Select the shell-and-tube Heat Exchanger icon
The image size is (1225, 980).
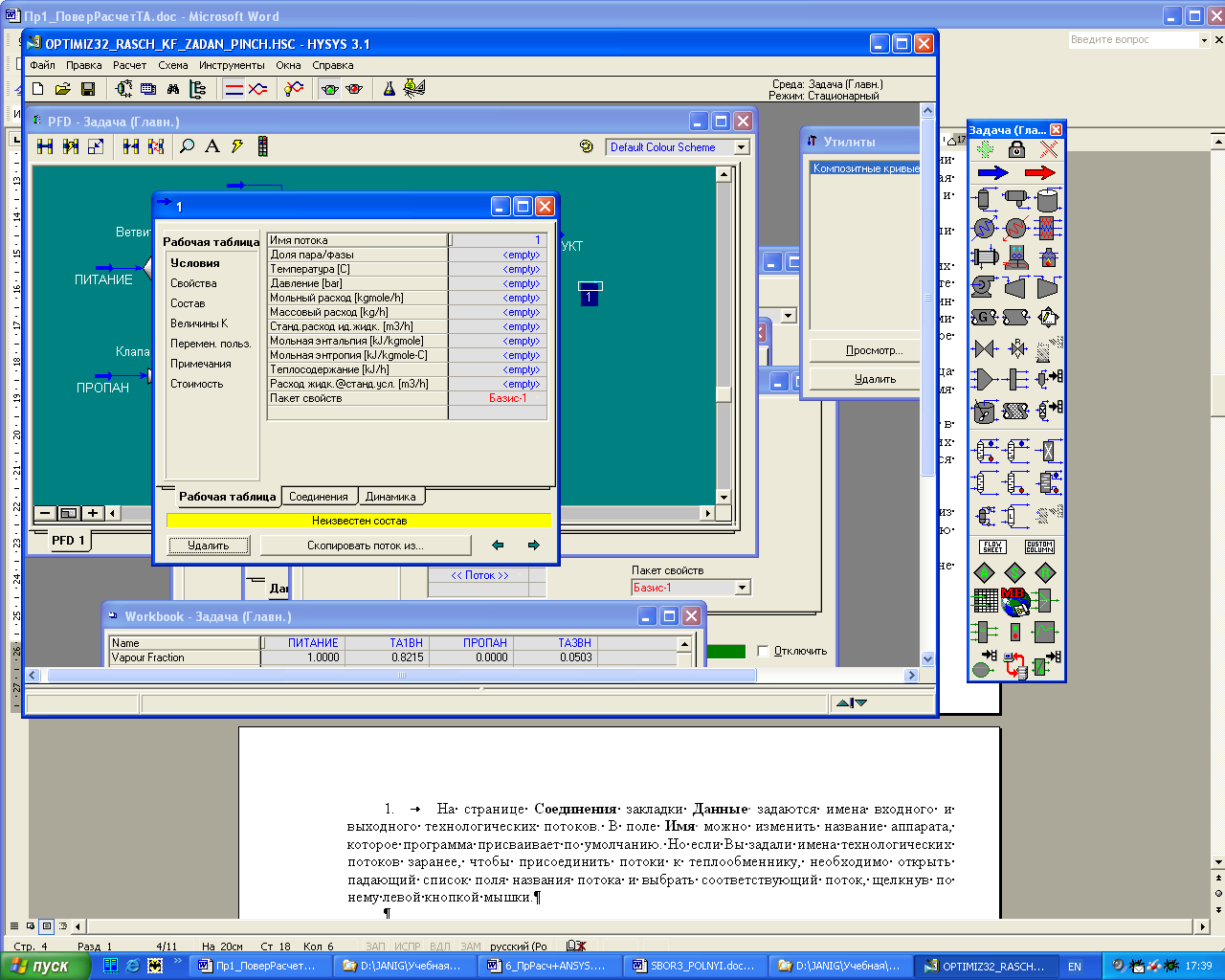pyautogui.click(x=985, y=256)
